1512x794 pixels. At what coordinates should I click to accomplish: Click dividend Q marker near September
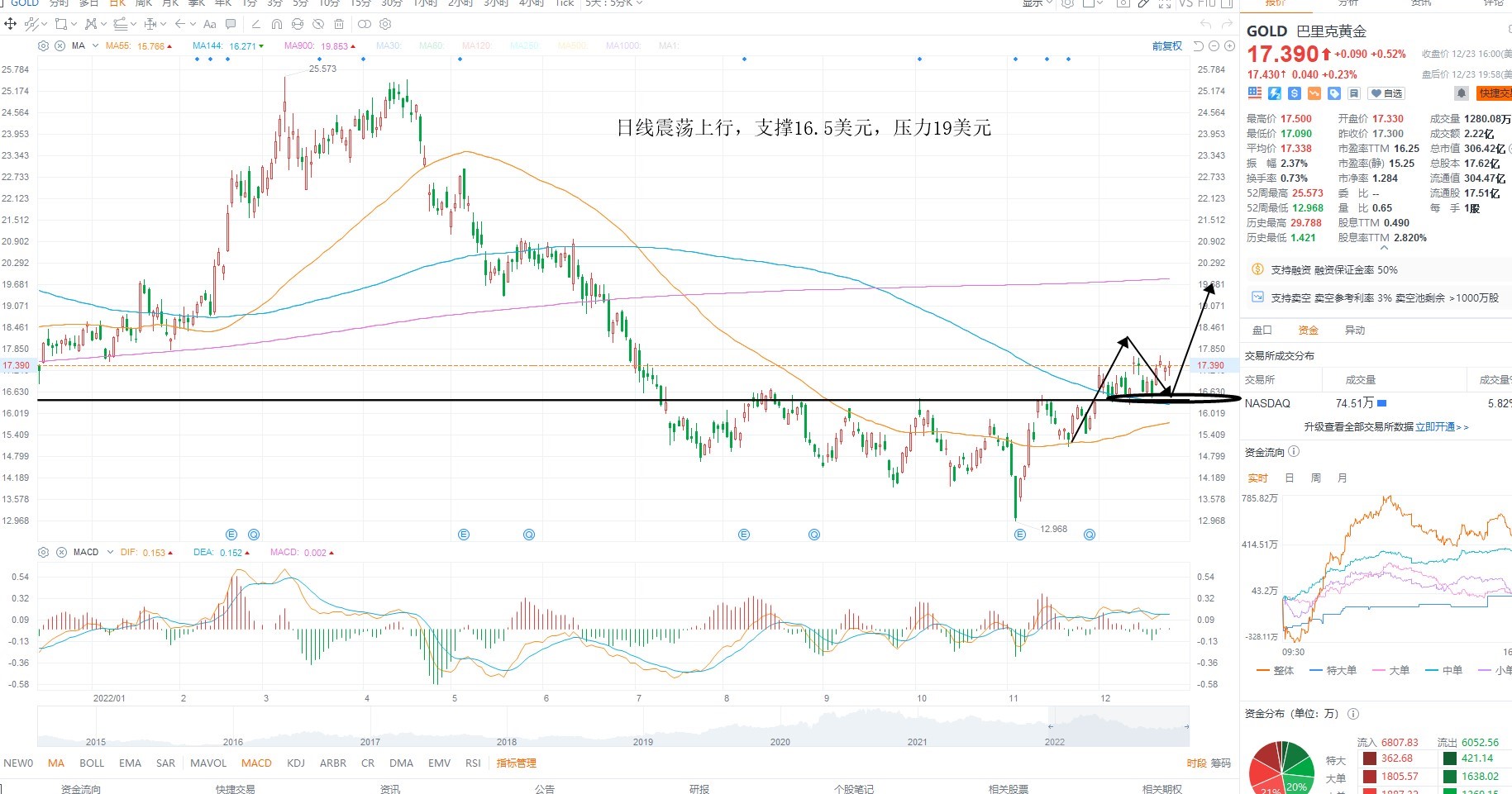click(814, 535)
